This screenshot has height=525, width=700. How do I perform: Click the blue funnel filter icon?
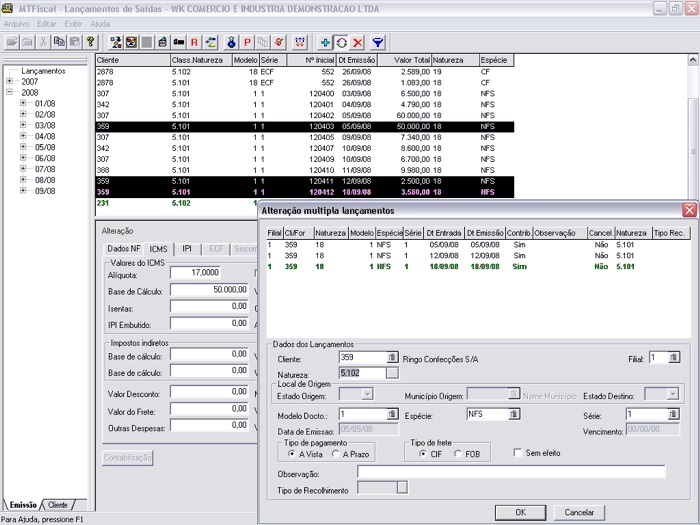click(x=378, y=42)
